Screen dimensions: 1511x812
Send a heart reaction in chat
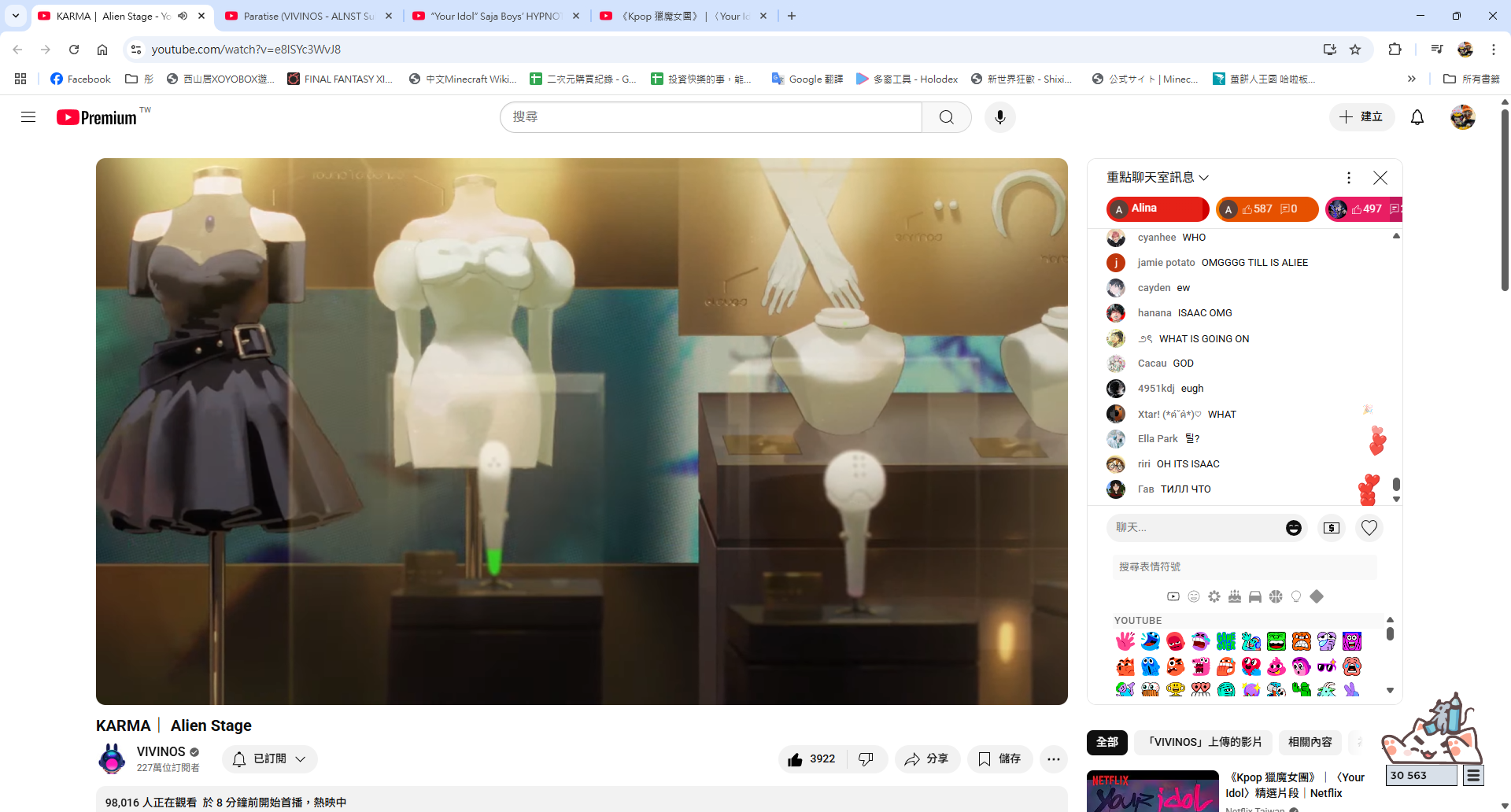click(x=1369, y=528)
